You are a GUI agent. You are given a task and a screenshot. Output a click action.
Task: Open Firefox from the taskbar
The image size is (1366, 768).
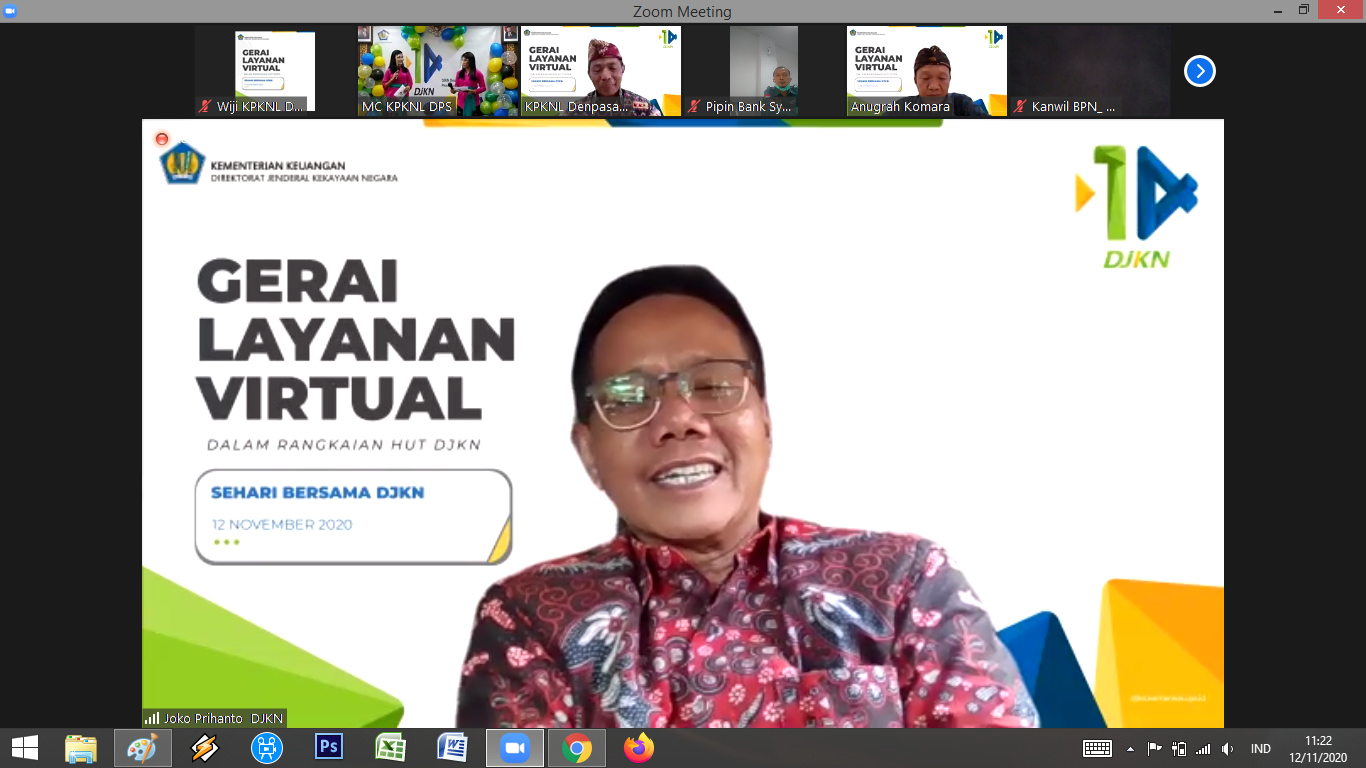639,748
